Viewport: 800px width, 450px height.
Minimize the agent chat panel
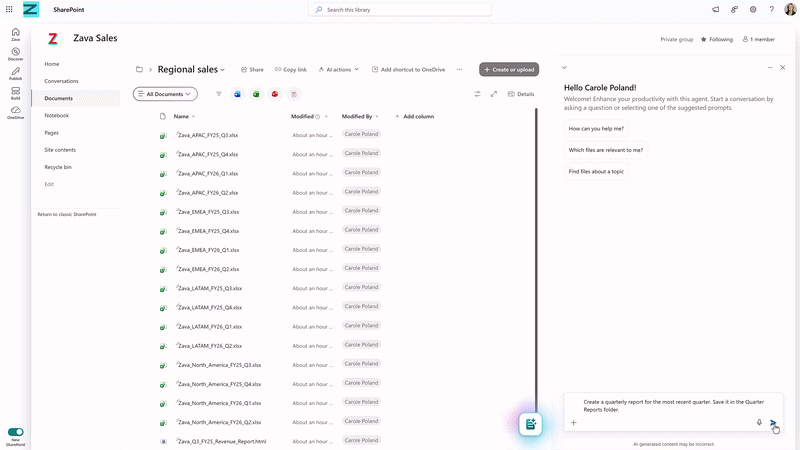point(770,67)
